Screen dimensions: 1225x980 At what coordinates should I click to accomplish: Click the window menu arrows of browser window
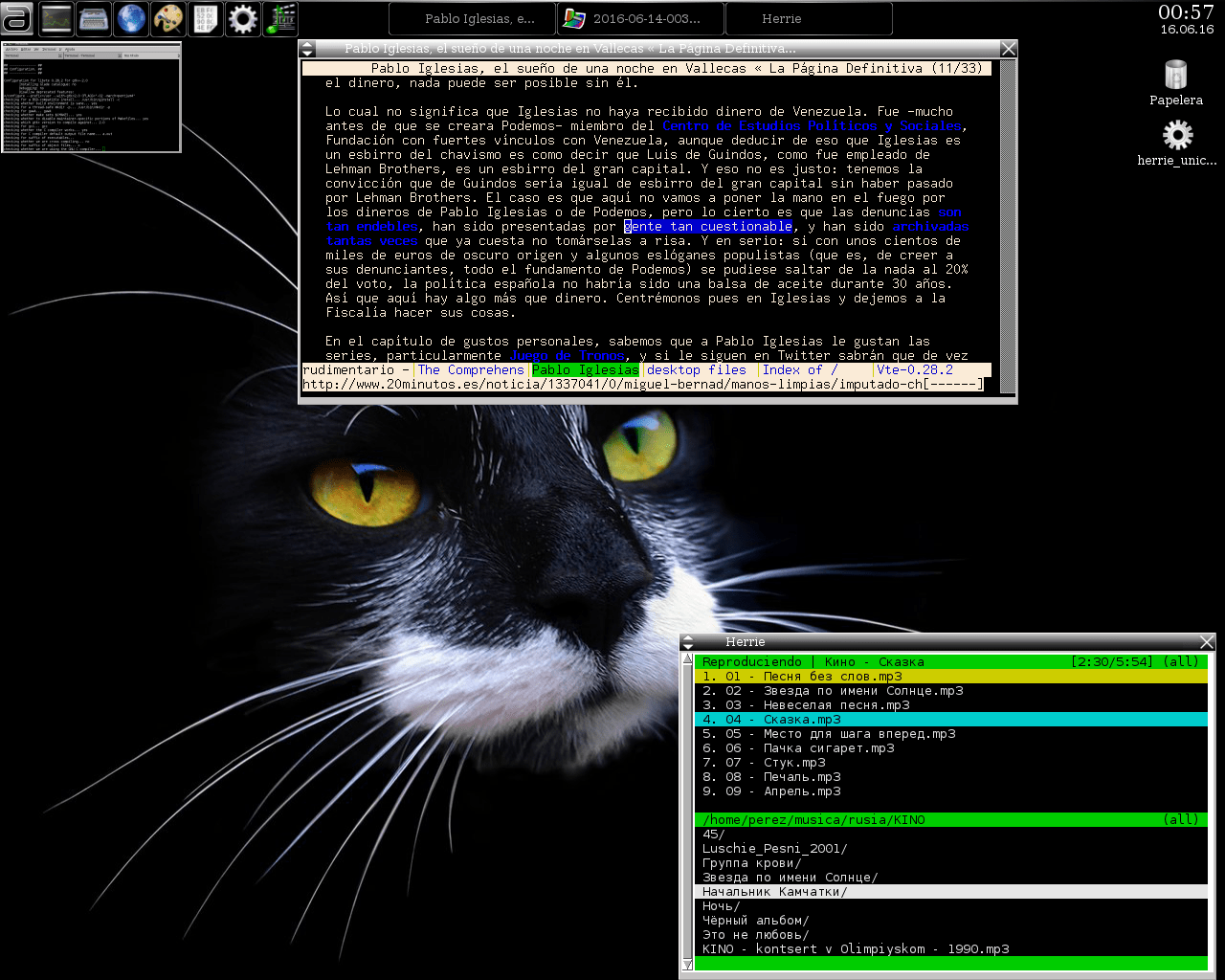[x=307, y=49]
